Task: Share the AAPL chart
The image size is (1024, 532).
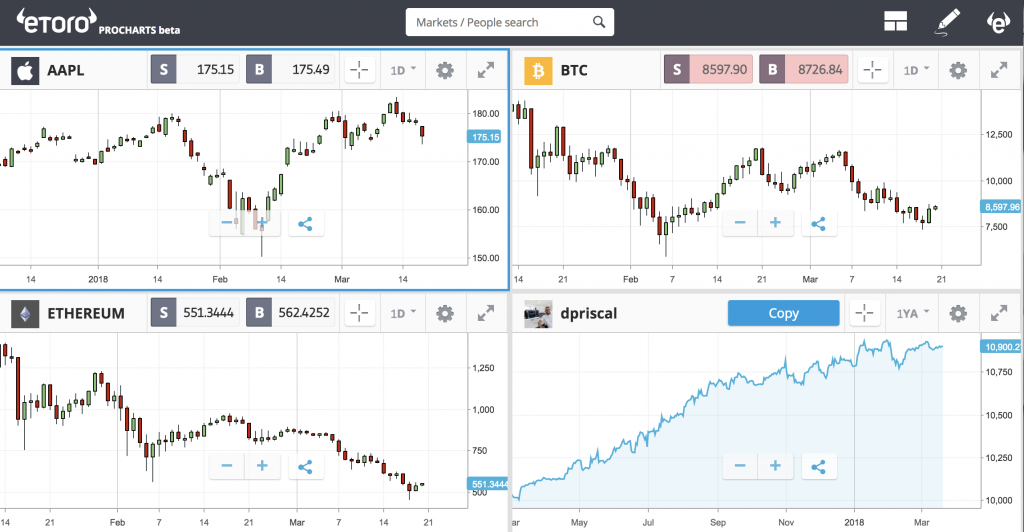Action: click(305, 224)
